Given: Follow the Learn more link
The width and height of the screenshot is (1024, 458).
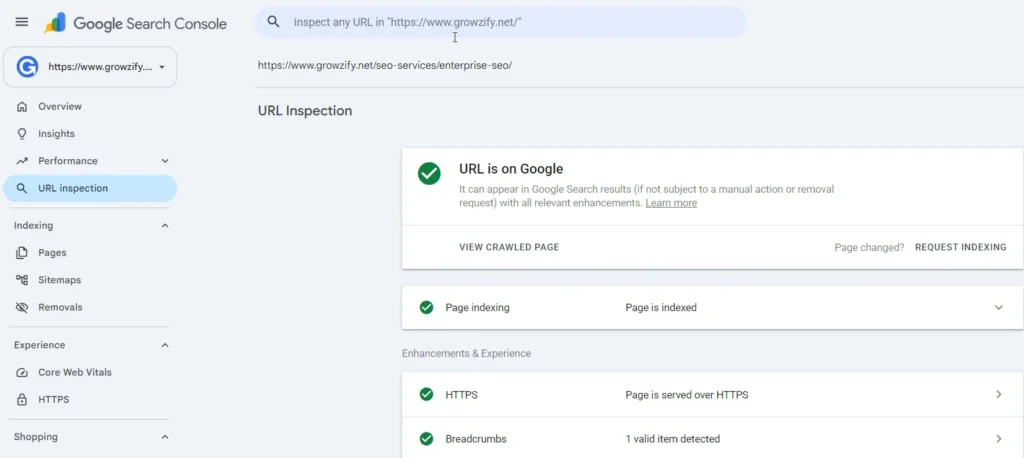Looking at the screenshot, I should click(x=671, y=203).
